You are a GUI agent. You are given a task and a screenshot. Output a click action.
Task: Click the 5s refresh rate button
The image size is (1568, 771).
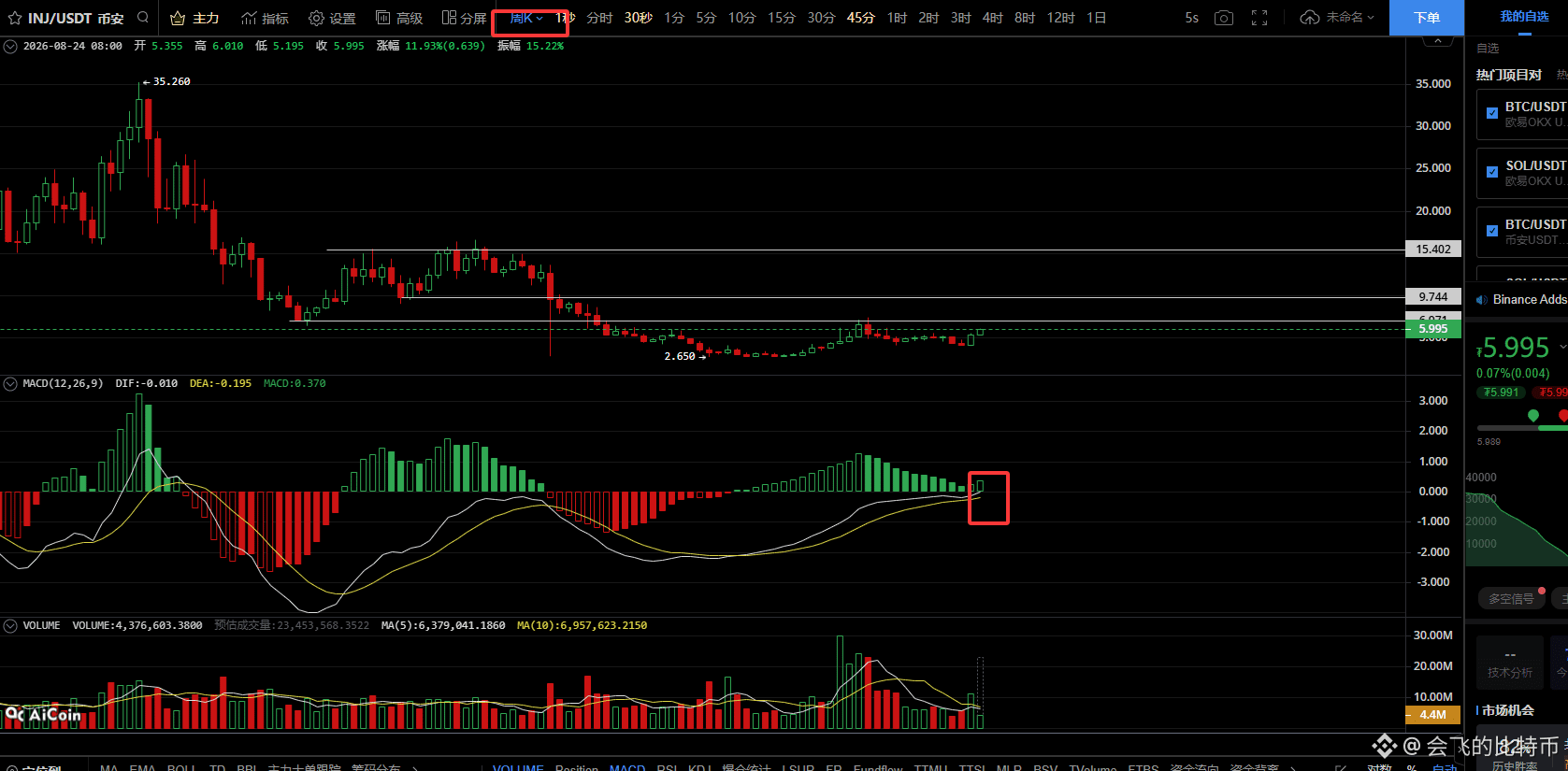click(x=1191, y=18)
